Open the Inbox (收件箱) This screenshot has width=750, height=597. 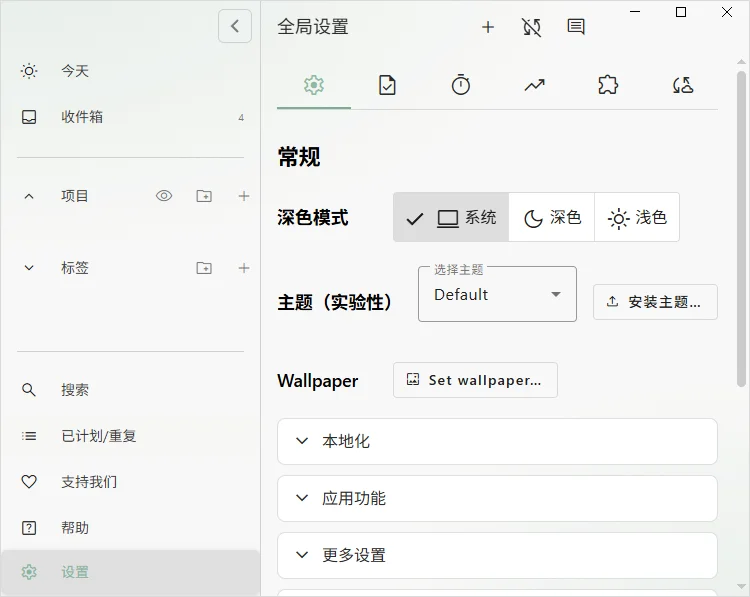tap(130, 117)
